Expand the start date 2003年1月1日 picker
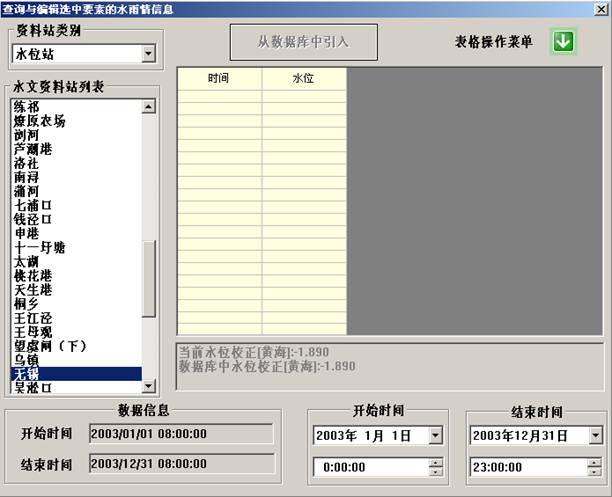The height and width of the screenshot is (497, 612). coord(435,435)
